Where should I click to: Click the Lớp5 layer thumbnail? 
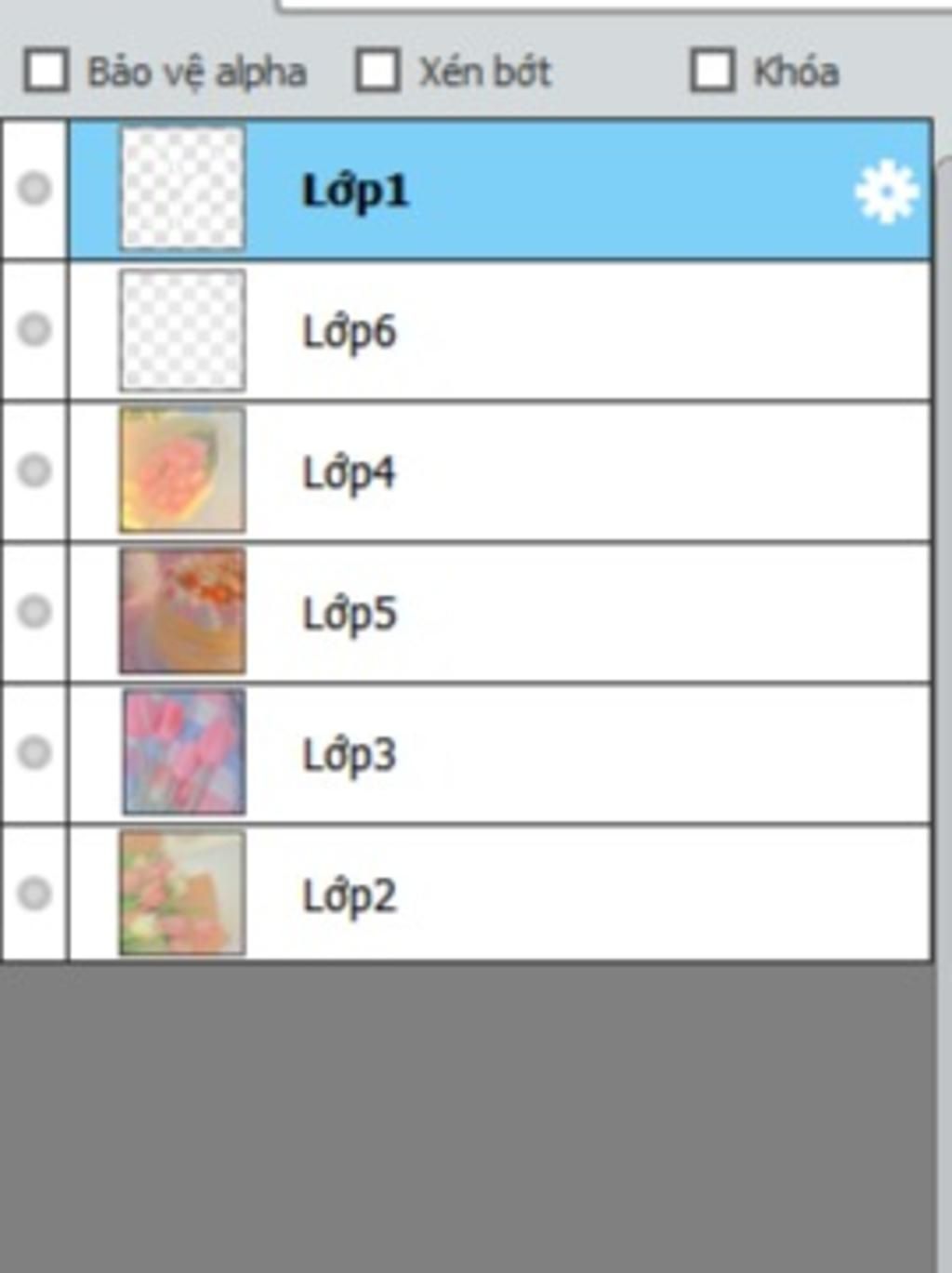click(182, 611)
